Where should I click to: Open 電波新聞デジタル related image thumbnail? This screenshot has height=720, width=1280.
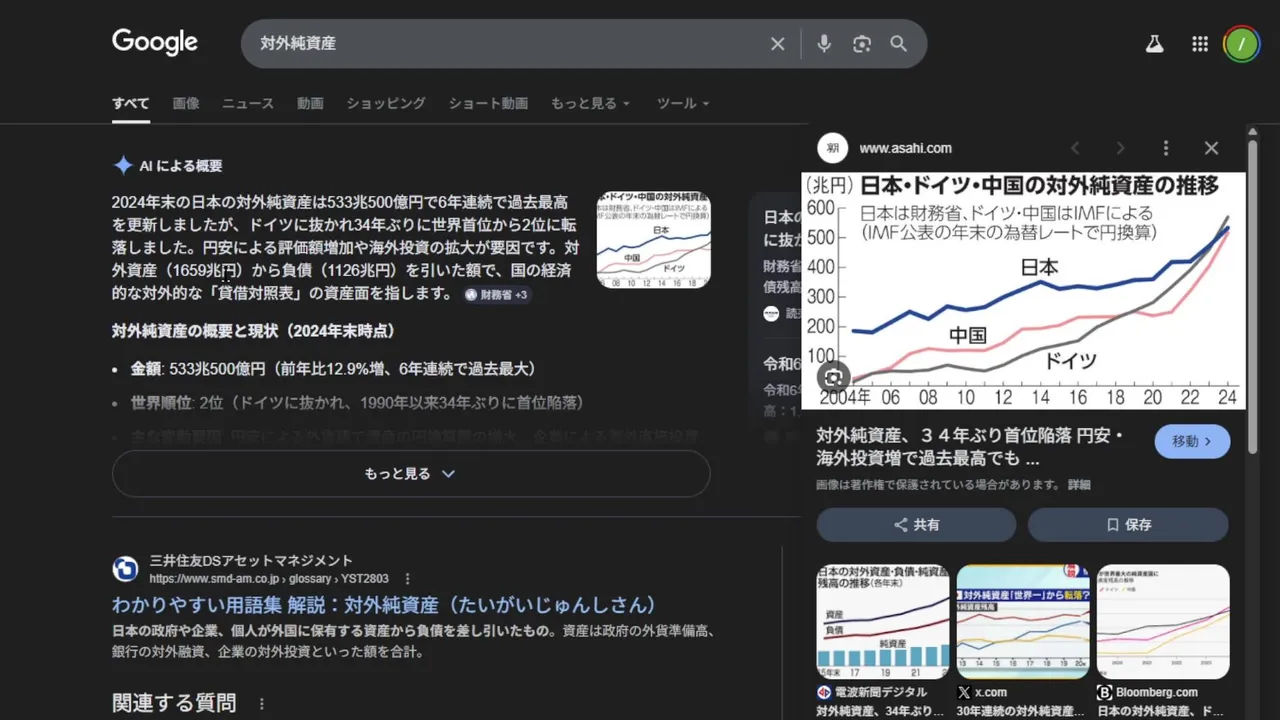883,622
